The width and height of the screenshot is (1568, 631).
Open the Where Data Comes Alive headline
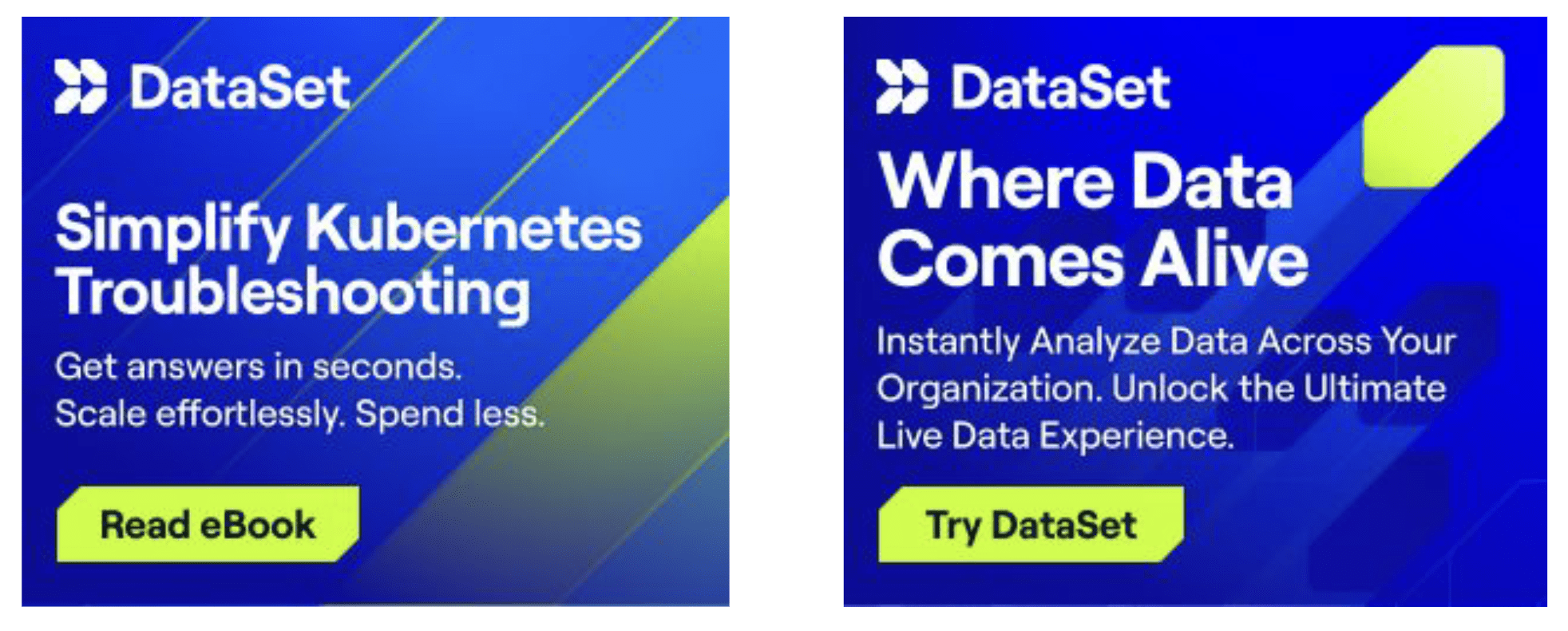tap(1092, 220)
